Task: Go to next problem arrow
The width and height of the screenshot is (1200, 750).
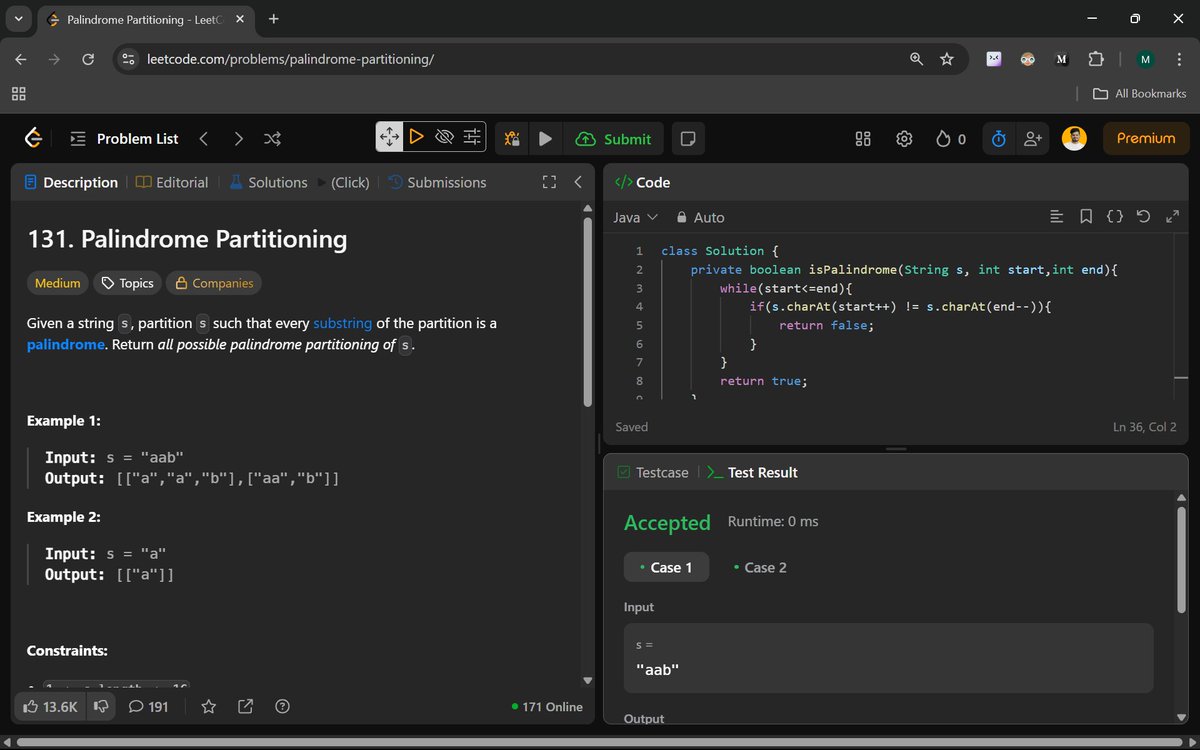Action: click(238, 139)
